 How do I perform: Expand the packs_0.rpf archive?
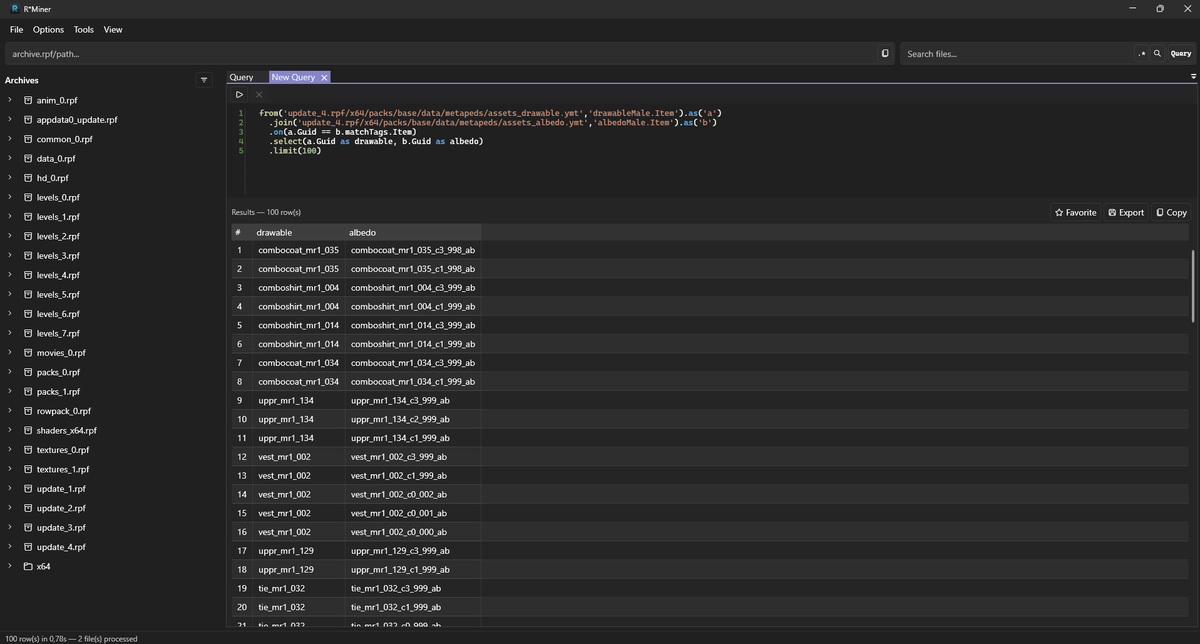point(9,372)
